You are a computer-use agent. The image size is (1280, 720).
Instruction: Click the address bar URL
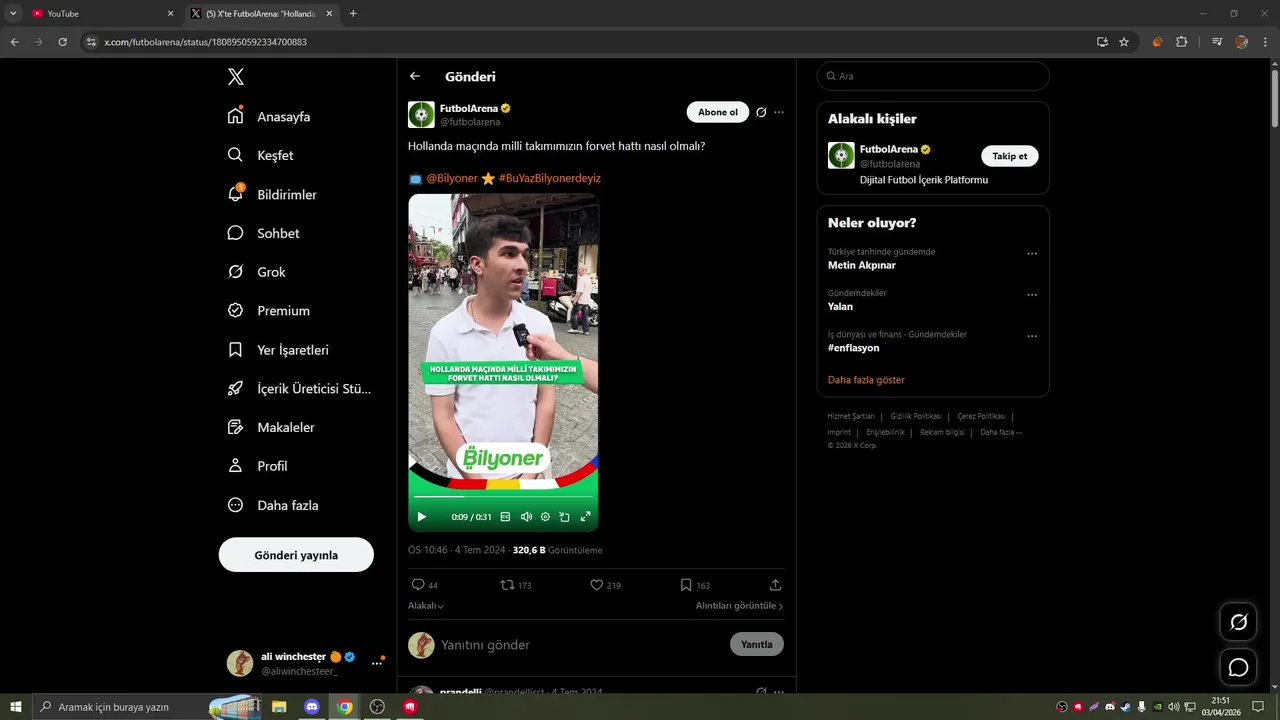coord(205,42)
